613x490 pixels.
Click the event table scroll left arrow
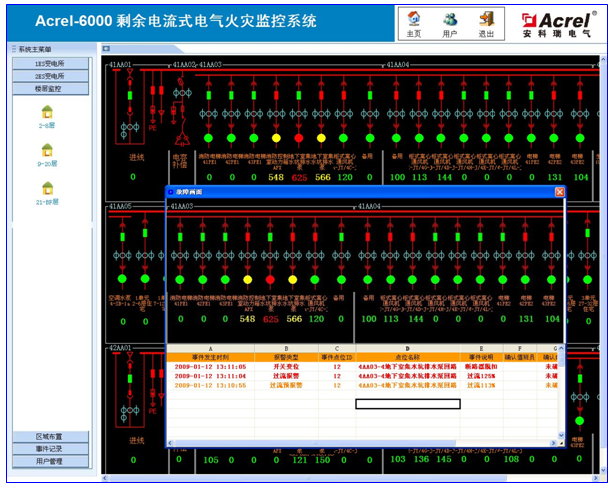(x=170, y=443)
